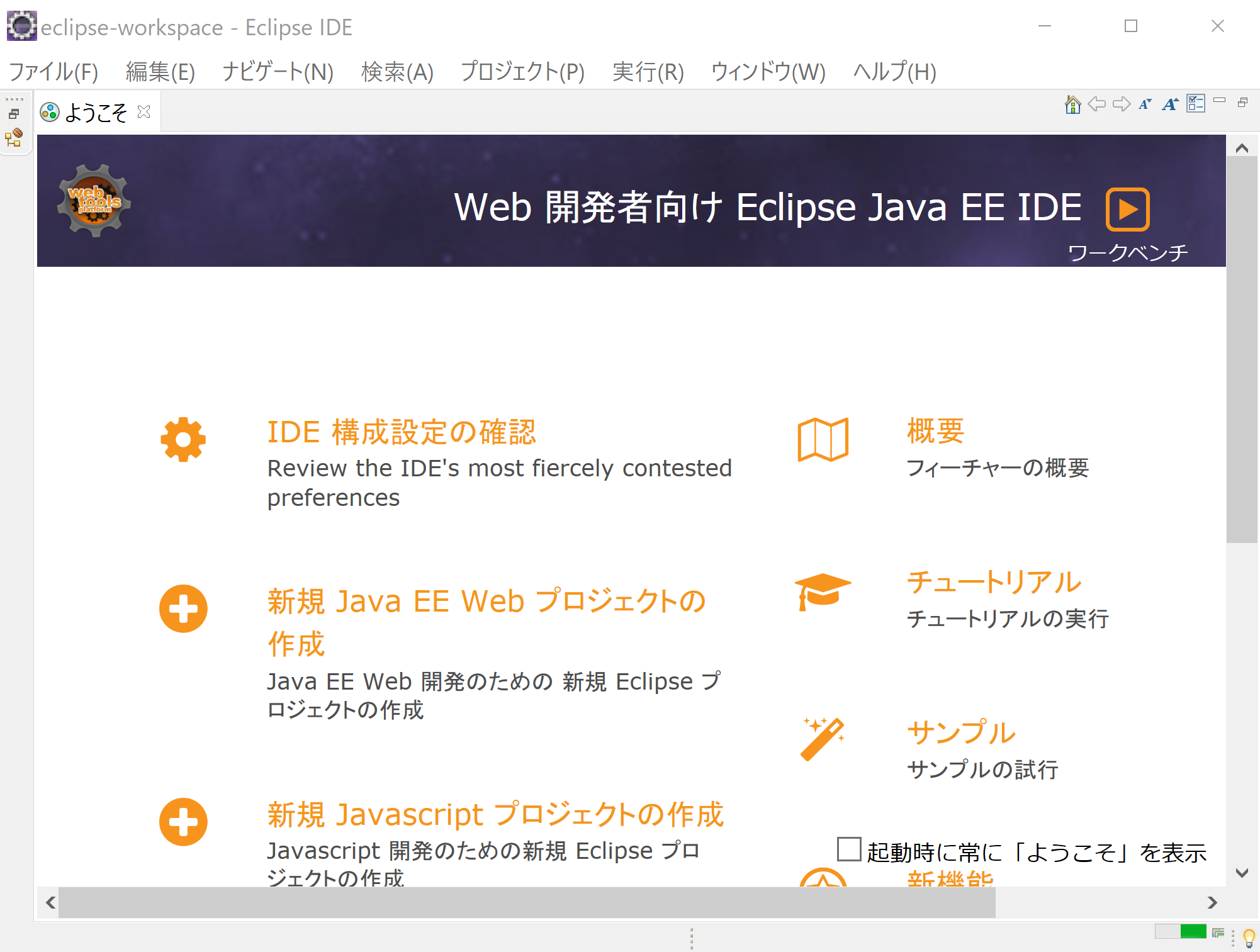Click the project hierarchy icon in left trim
Screen dimensions: 1260x952
[14, 138]
